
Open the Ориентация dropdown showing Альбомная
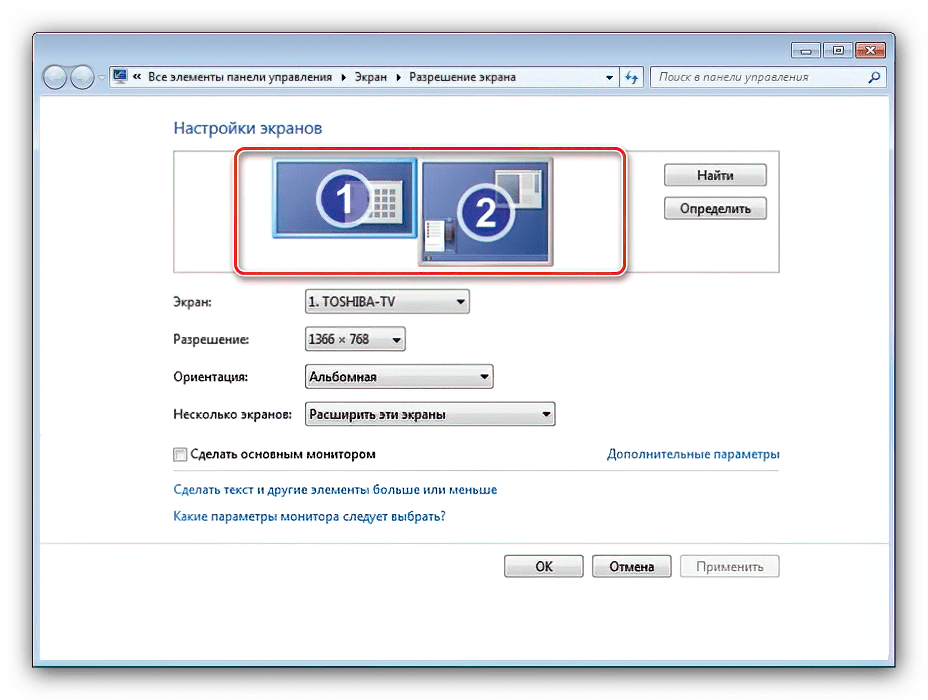(399, 376)
